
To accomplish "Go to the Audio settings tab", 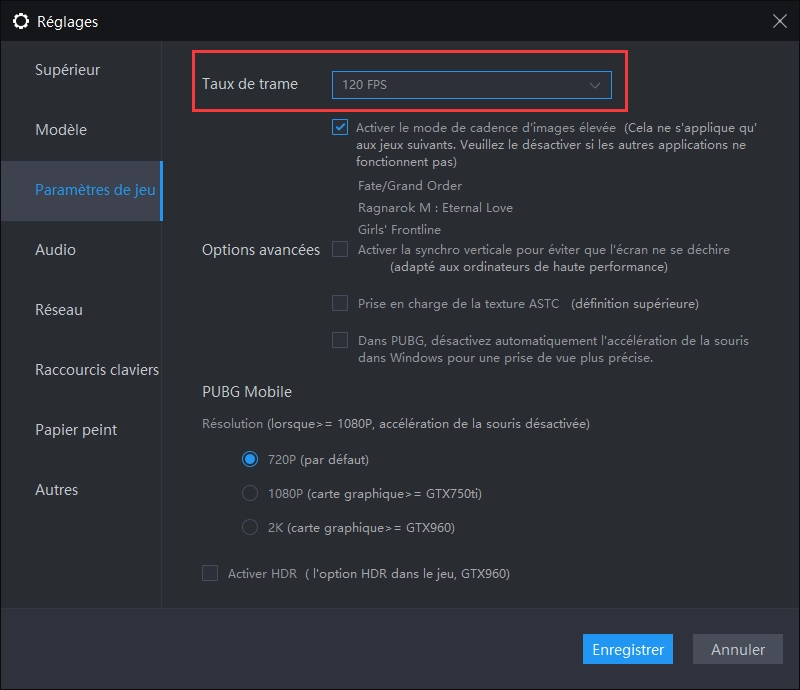I will (x=55, y=250).
